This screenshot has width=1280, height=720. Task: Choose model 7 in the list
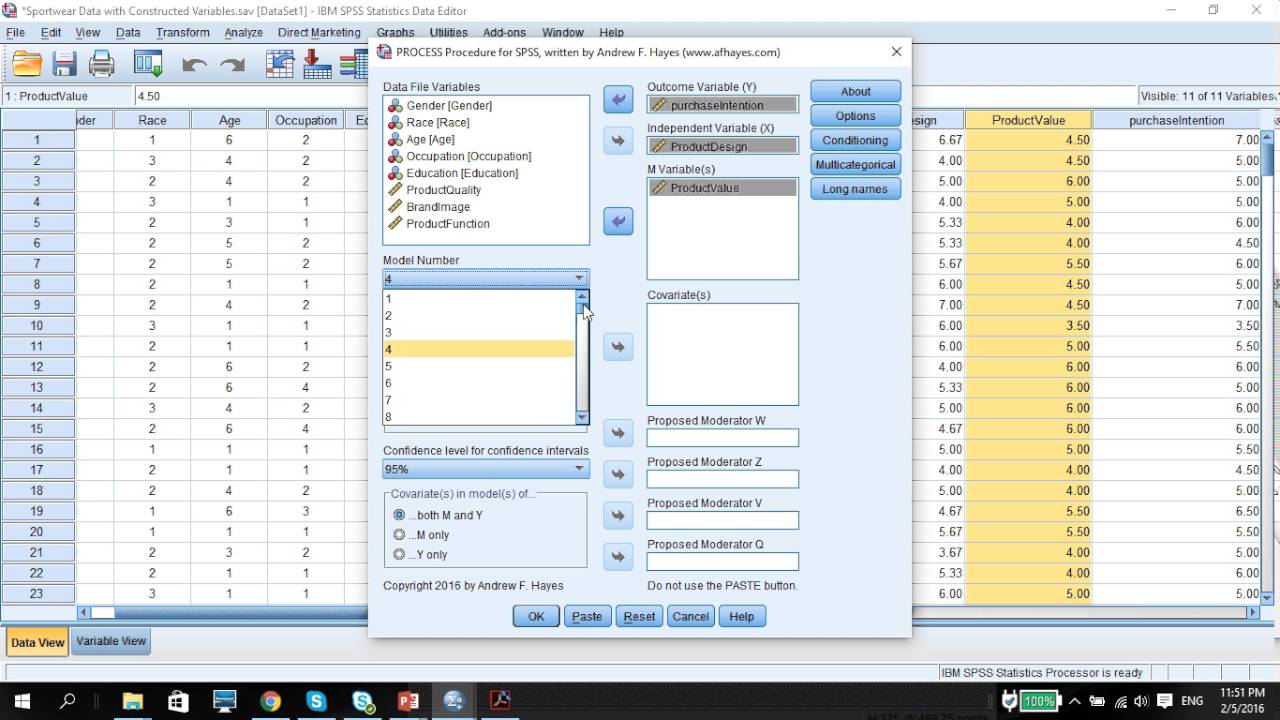[479, 400]
